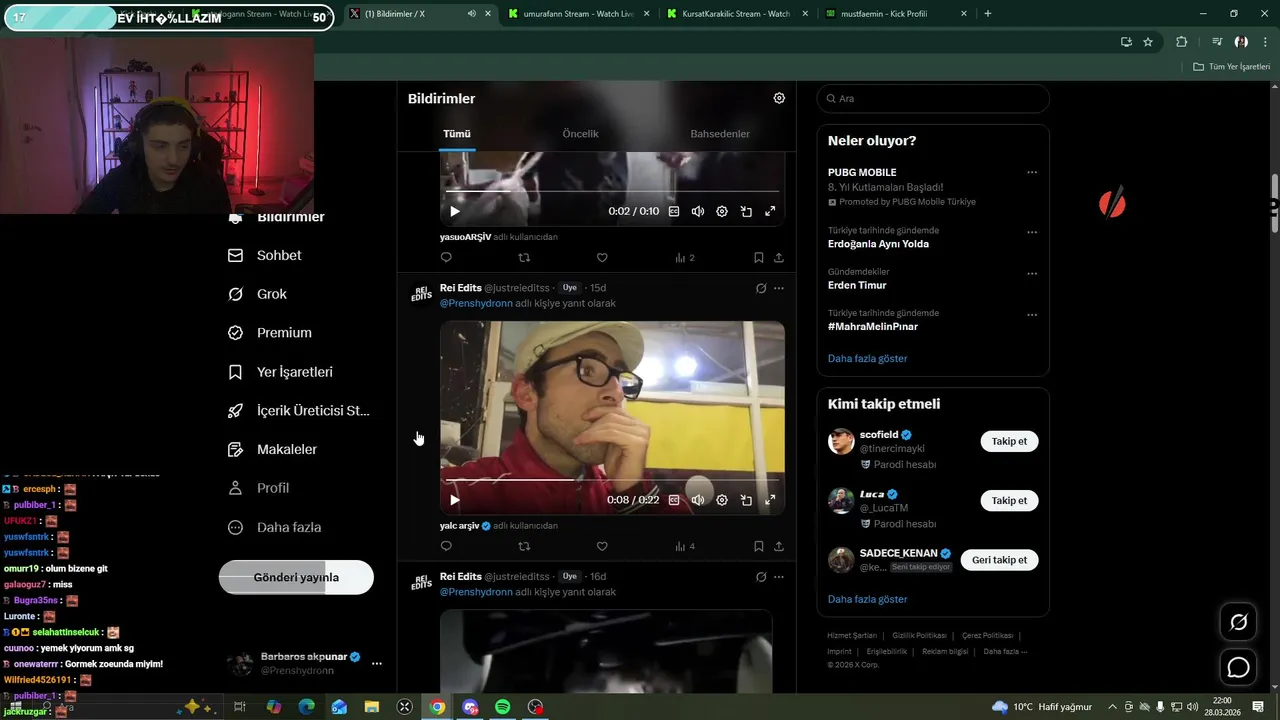This screenshot has height=720, width=1280.
Task: Open more menu on Rei Edits 15d post
Action: click(x=779, y=288)
